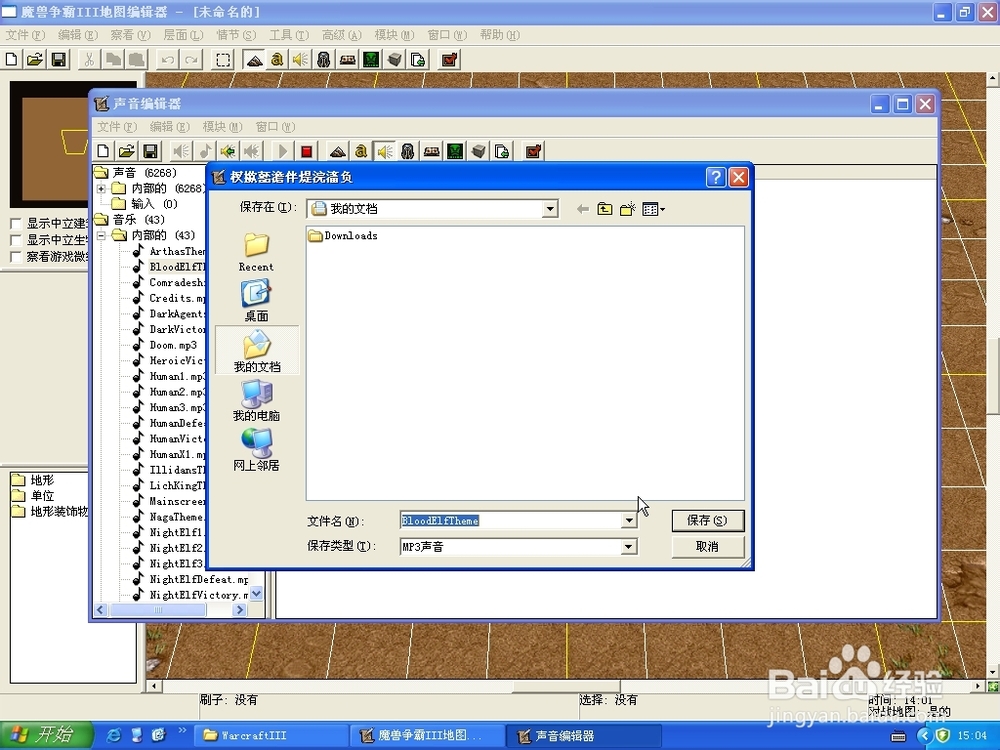The image size is (1000, 750).
Task: Open the view menu icon in save dialog
Action: (654, 209)
